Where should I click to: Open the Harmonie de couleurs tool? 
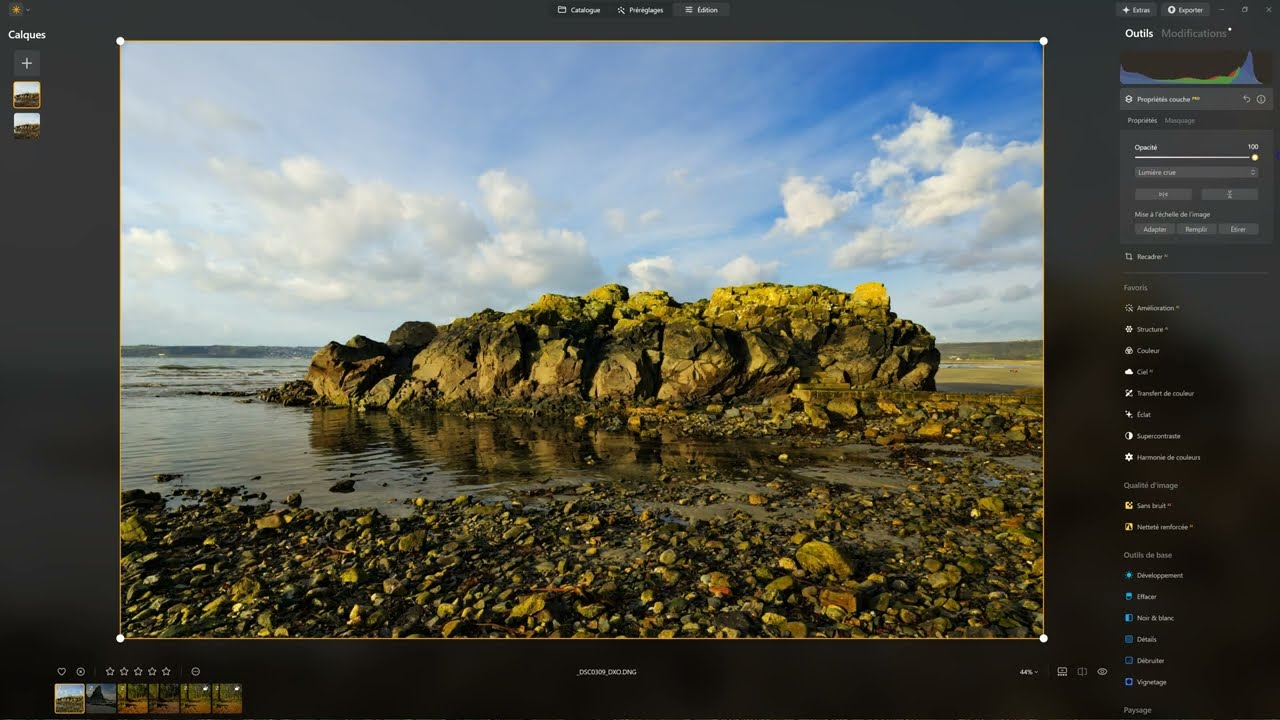(x=1162, y=457)
